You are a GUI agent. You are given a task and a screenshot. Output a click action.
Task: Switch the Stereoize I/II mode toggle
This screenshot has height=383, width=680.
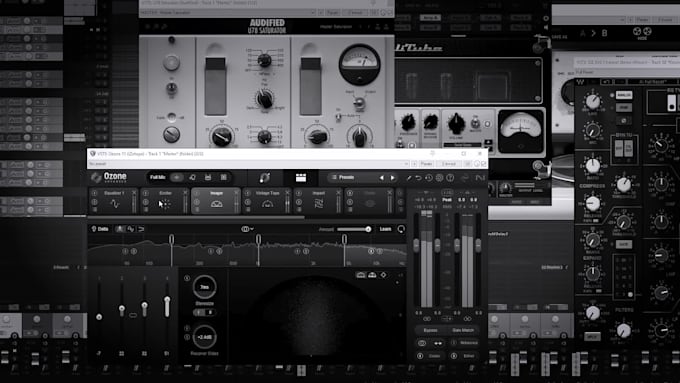coord(204,312)
